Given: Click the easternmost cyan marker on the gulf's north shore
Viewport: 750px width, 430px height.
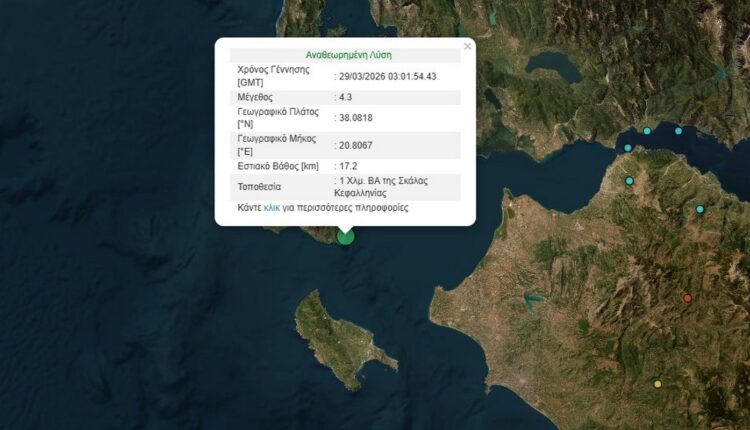Looking at the screenshot, I should tap(678, 131).
